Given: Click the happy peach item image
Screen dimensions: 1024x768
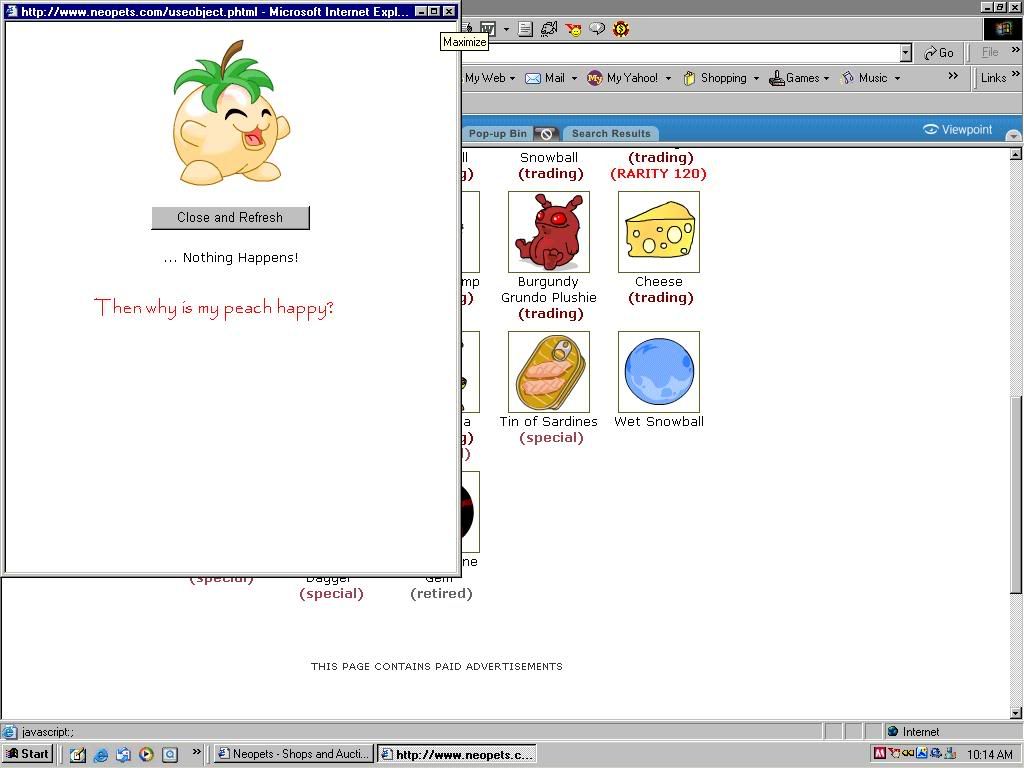Looking at the screenshot, I should click(231, 112).
